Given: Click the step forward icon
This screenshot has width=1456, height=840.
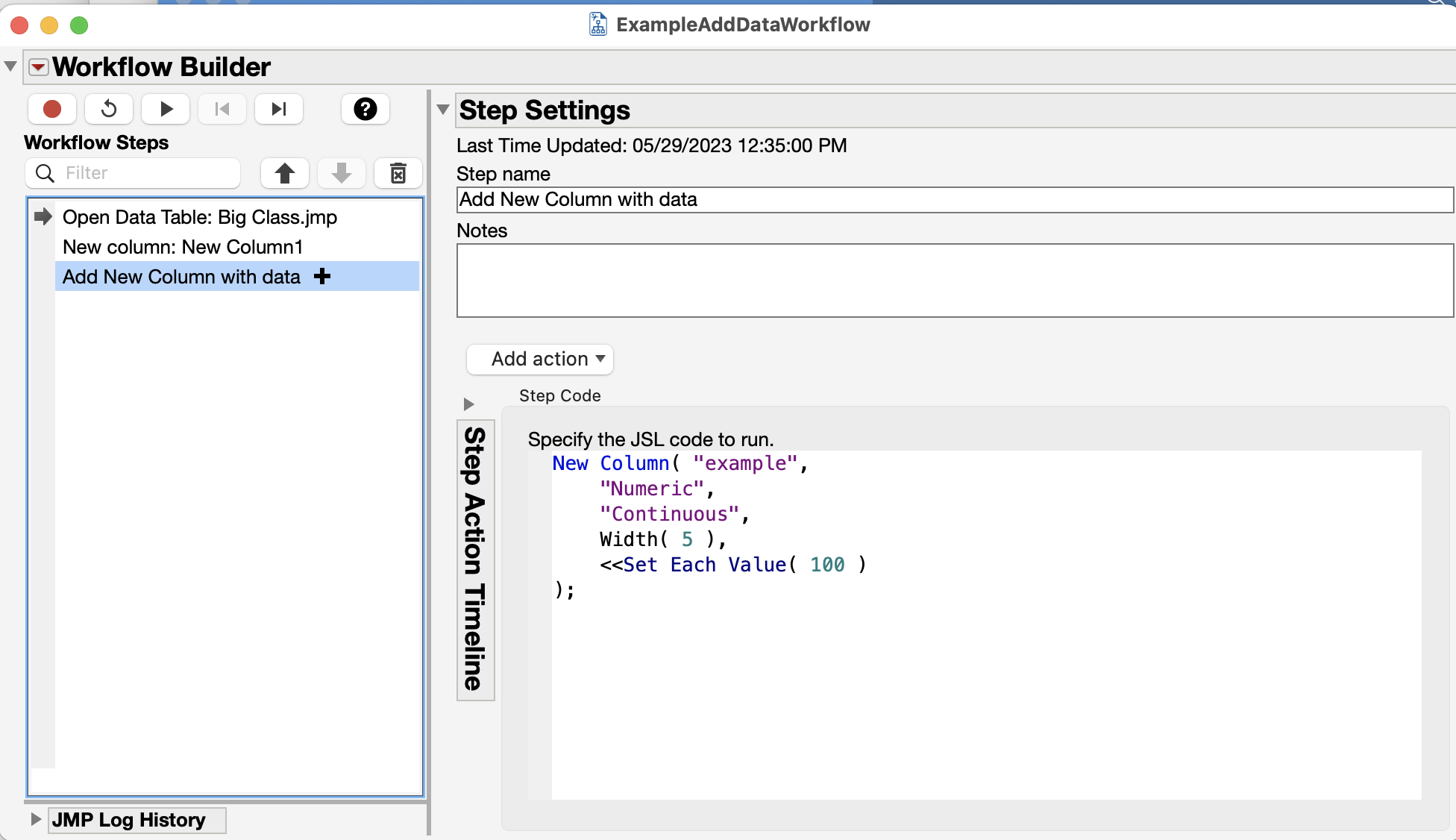Looking at the screenshot, I should [x=279, y=109].
